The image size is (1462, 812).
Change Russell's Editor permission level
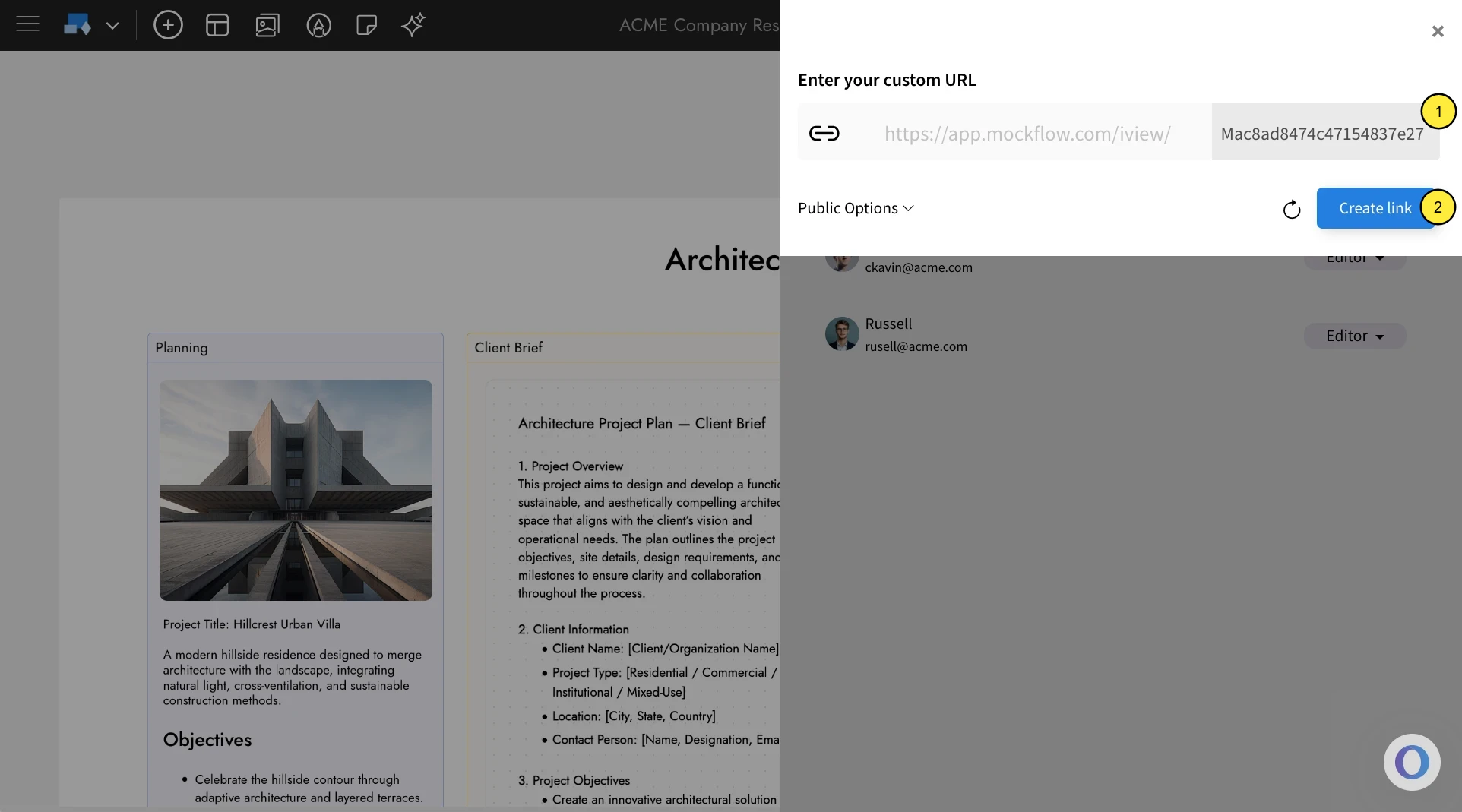1355,336
